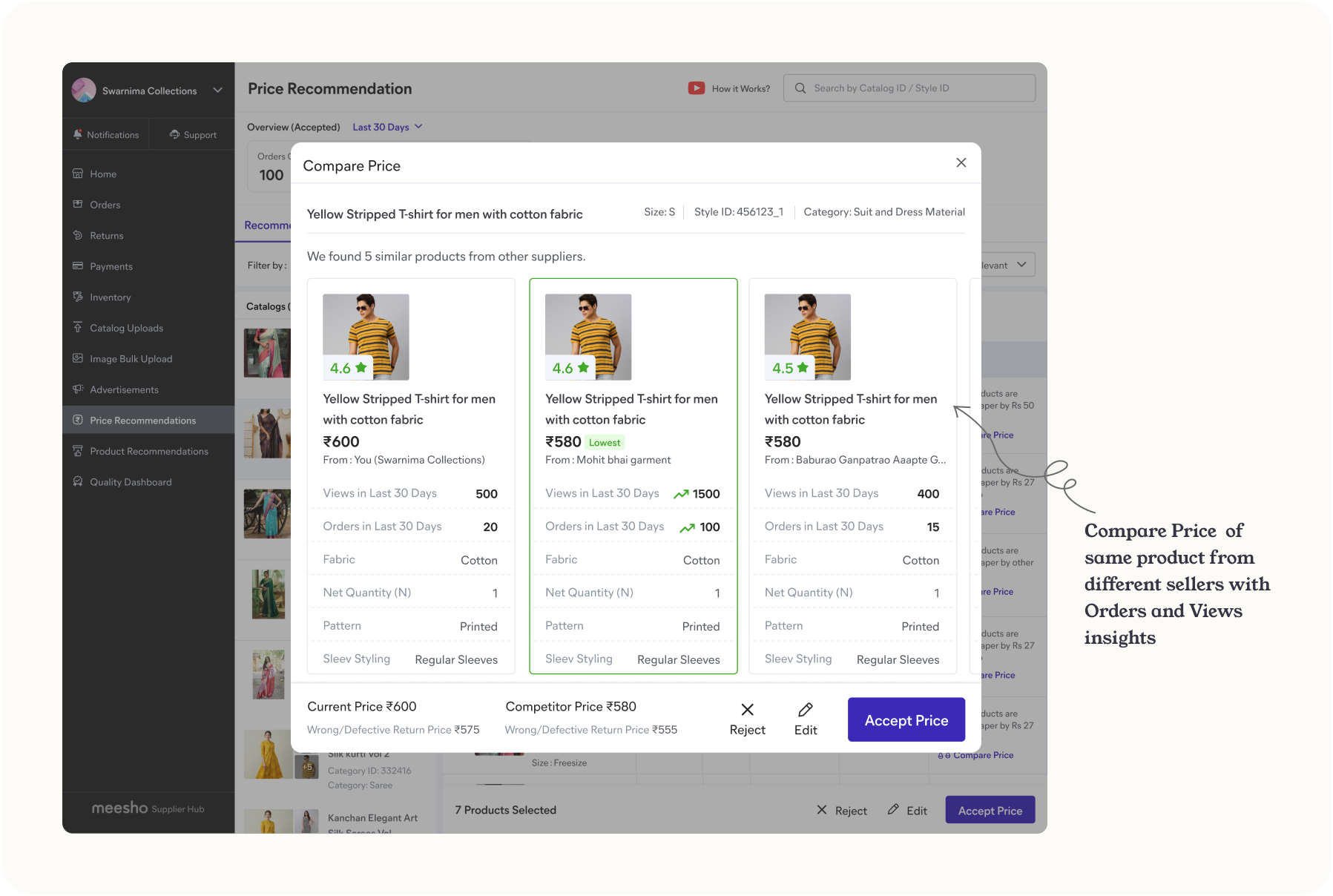The width and height of the screenshot is (1333, 896).
Task: Click the Image Bulk Upload icon
Action: [78, 358]
